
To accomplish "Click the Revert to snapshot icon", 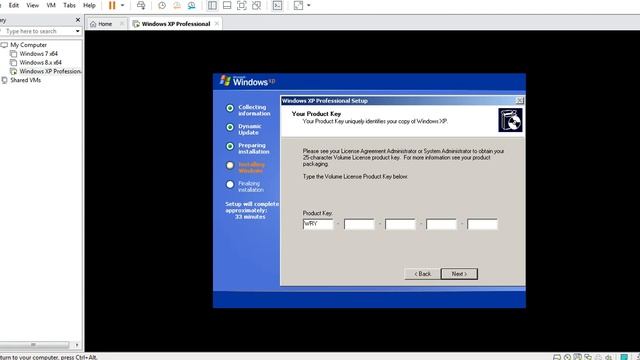I will coord(177,5).
